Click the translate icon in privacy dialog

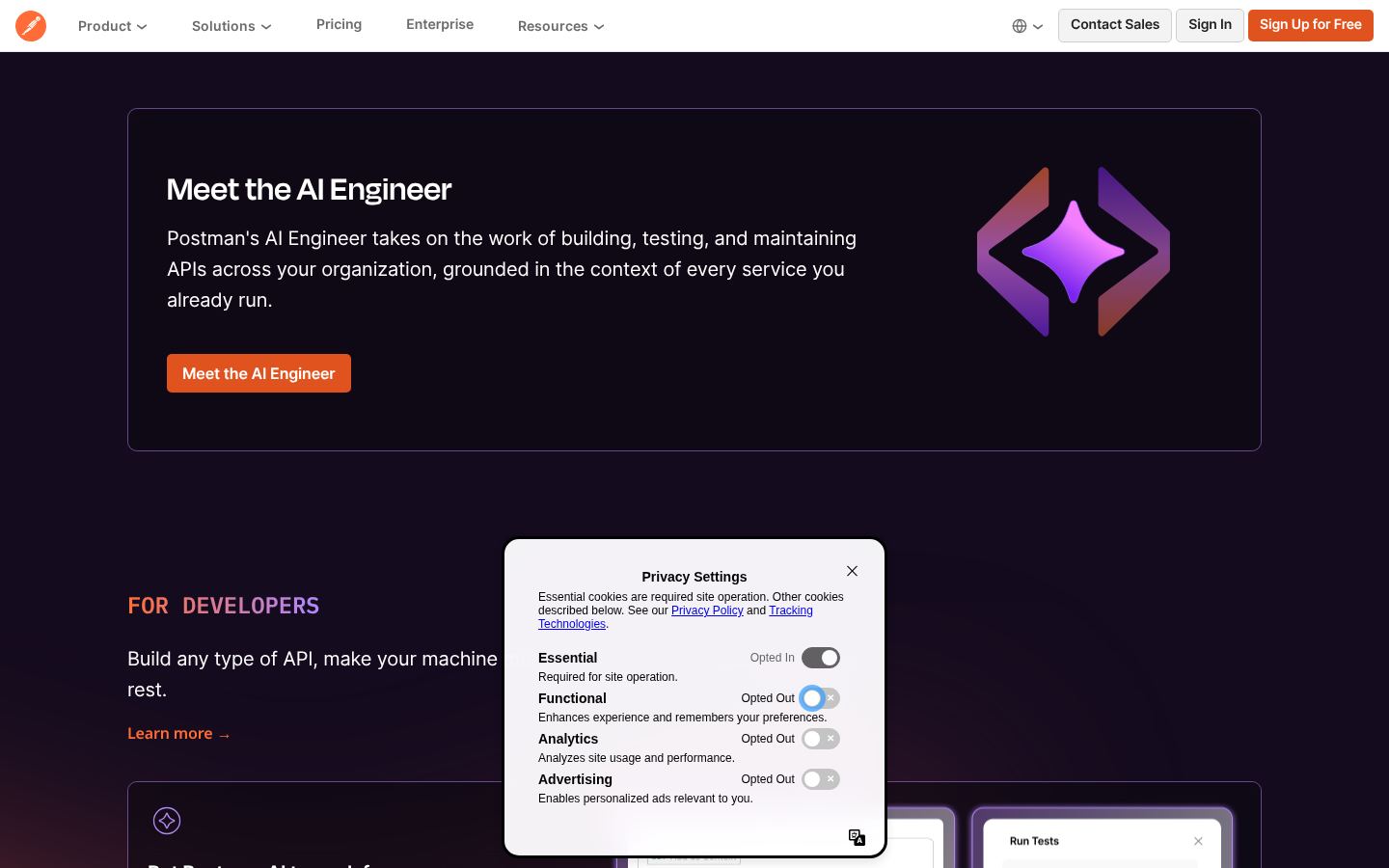click(x=857, y=837)
